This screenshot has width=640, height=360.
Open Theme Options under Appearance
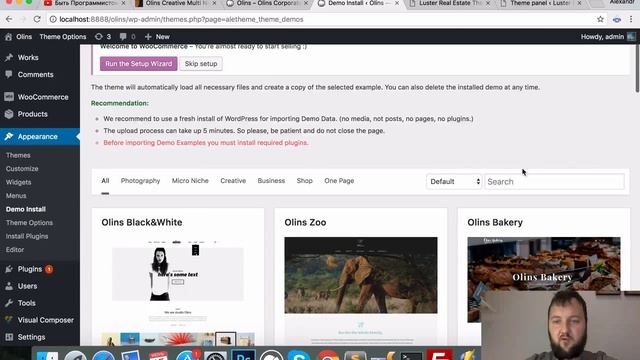(29, 223)
